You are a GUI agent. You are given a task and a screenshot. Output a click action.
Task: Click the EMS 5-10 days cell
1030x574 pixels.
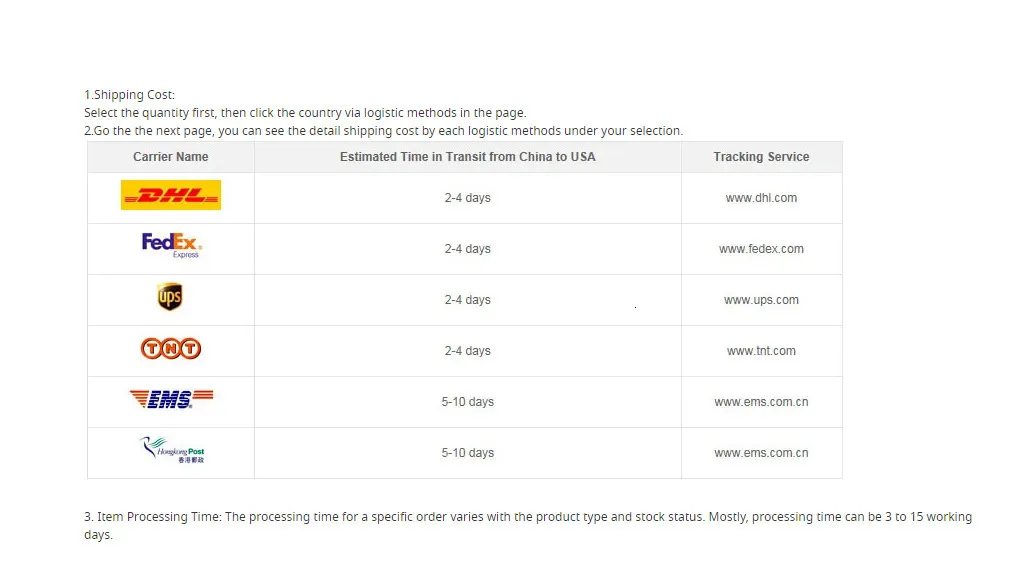[468, 402]
